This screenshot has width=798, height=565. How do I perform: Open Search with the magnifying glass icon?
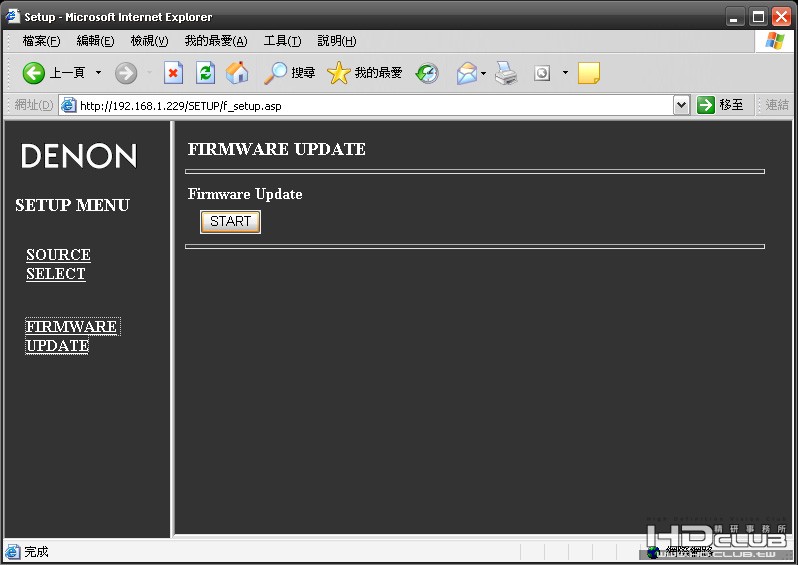point(275,73)
